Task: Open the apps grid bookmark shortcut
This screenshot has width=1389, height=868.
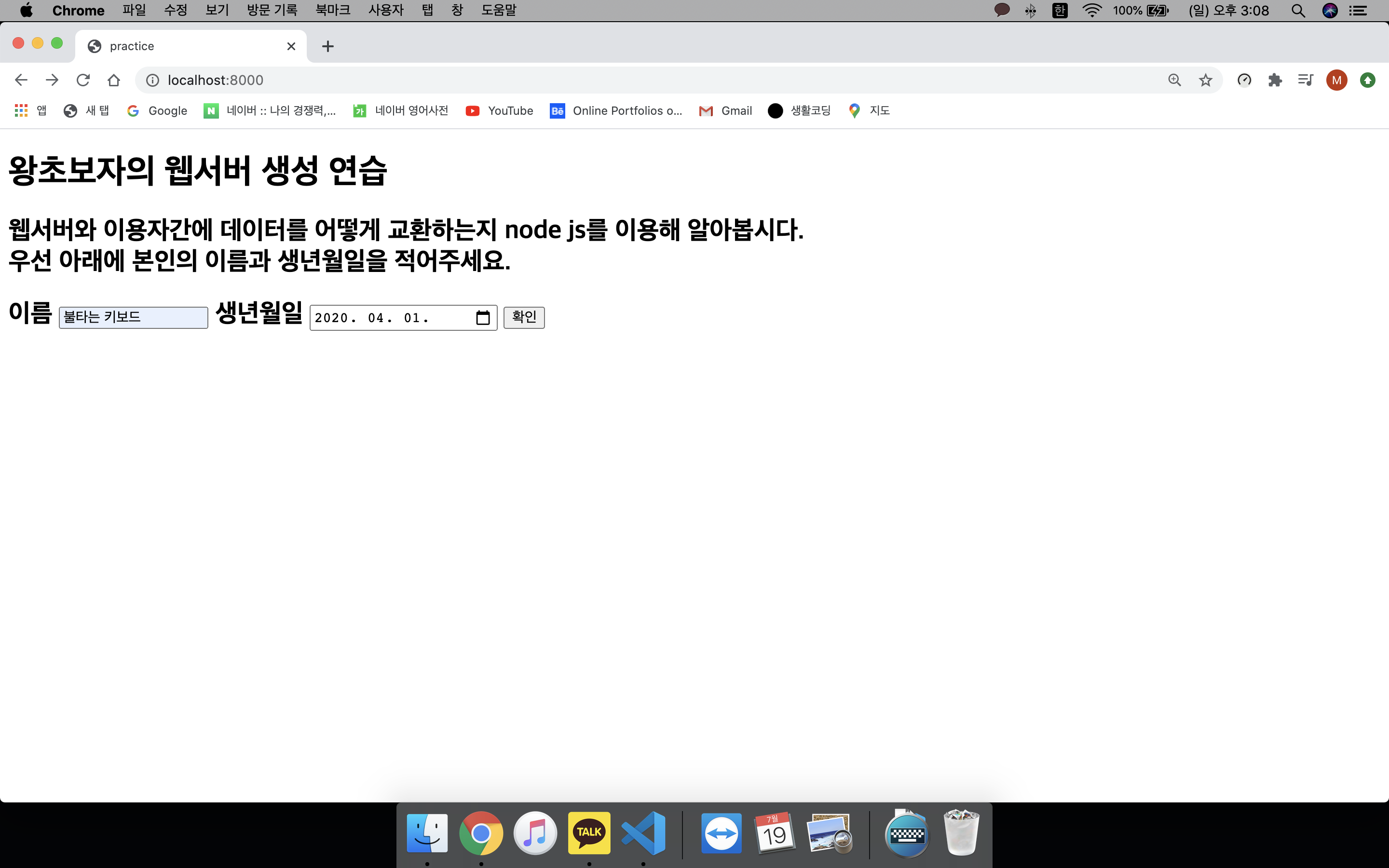Action: click(21, 110)
